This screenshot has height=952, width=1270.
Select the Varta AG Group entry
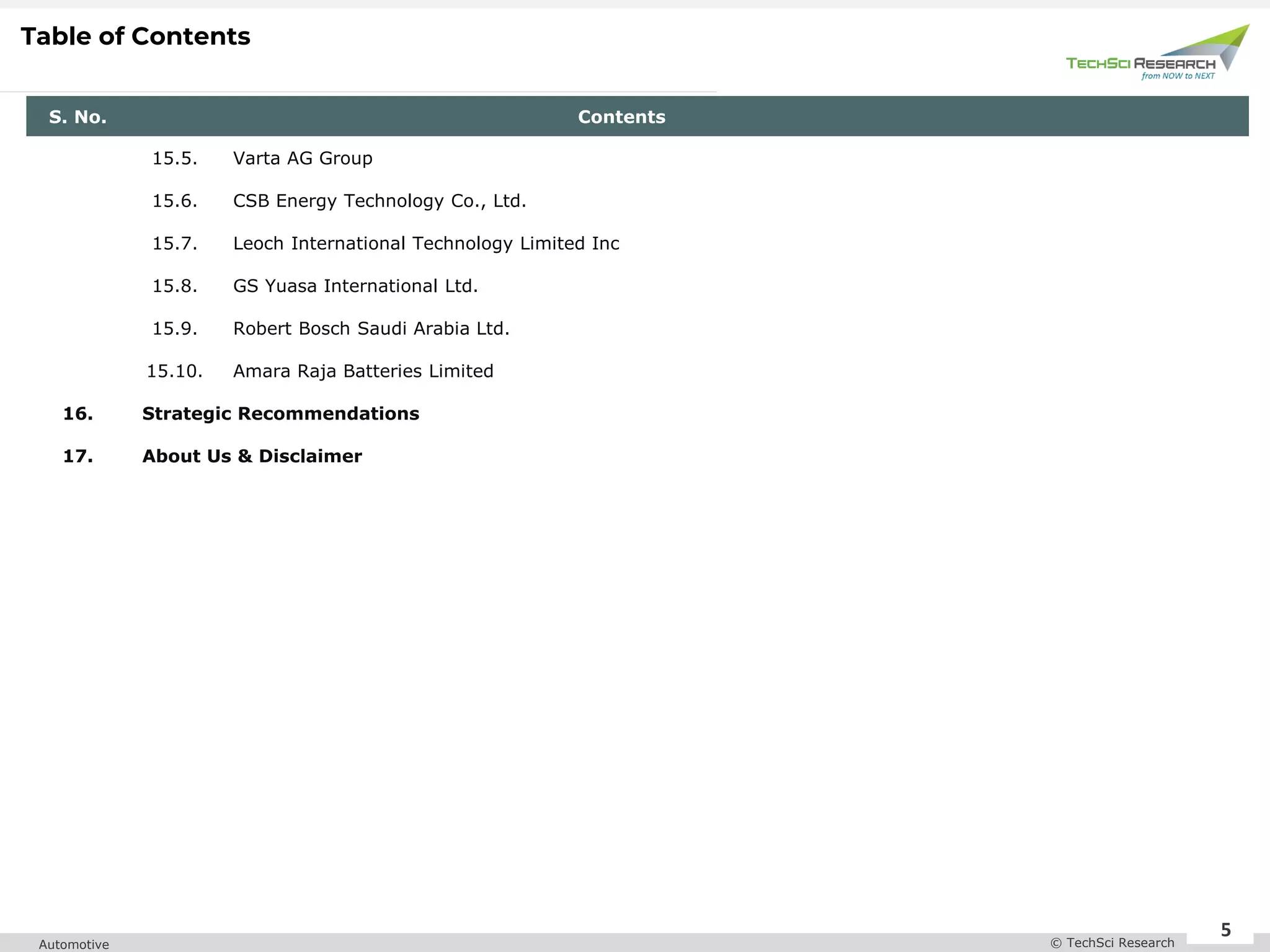tap(303, 159)
